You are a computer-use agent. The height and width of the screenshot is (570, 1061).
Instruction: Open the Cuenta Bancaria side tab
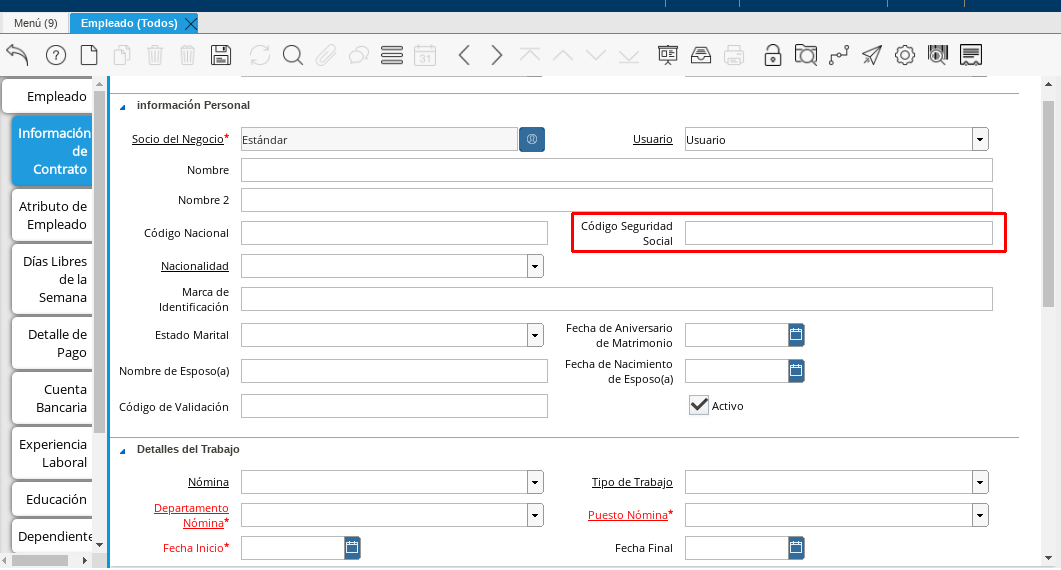(53, 398)
